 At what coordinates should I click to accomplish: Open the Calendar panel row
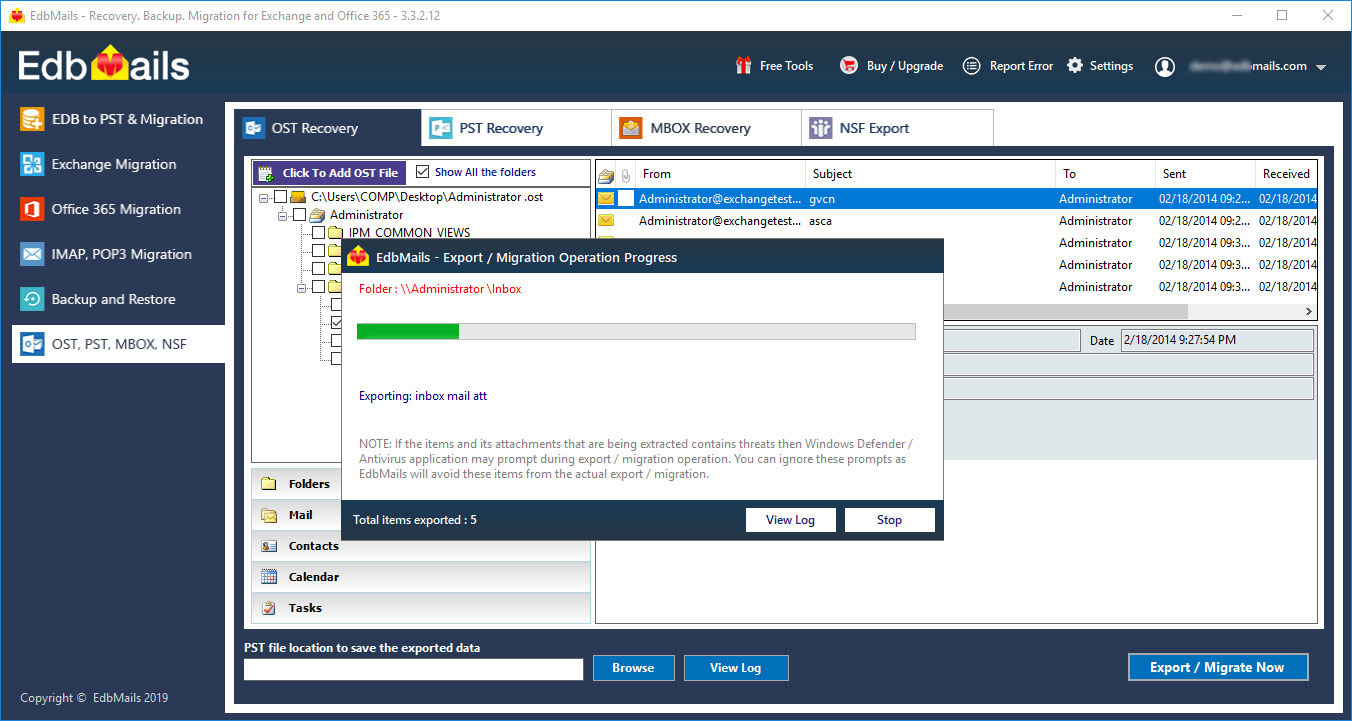pos(421,577)
